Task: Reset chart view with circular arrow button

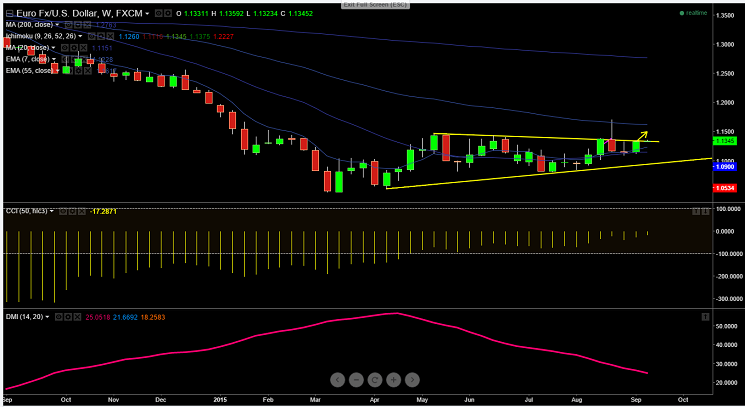Action: point(375,379)
